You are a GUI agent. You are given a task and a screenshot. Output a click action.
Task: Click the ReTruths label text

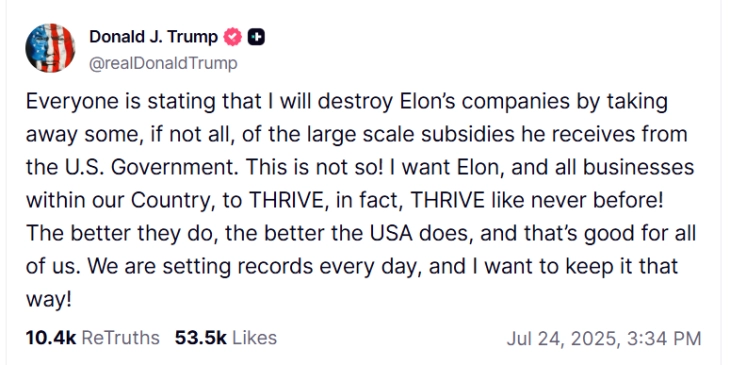pos(121,338)
